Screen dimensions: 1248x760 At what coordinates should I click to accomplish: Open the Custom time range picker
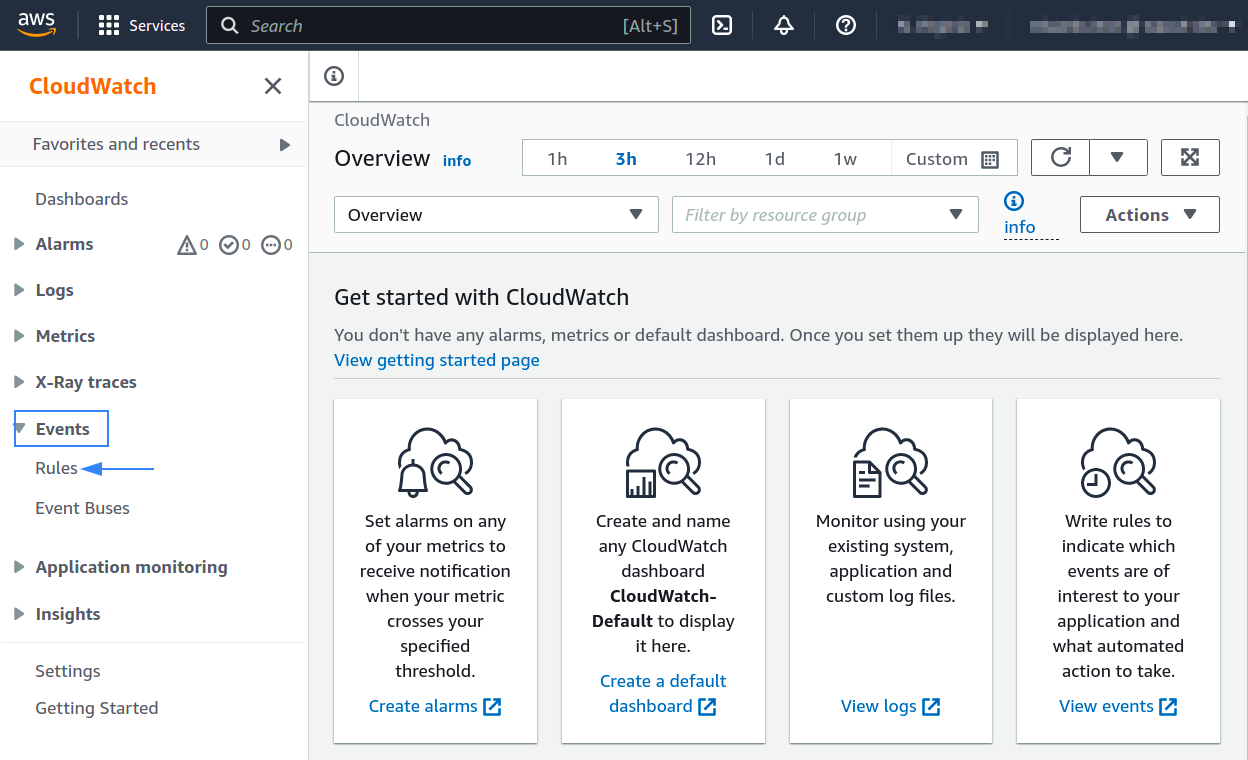[x=952, y=158]
